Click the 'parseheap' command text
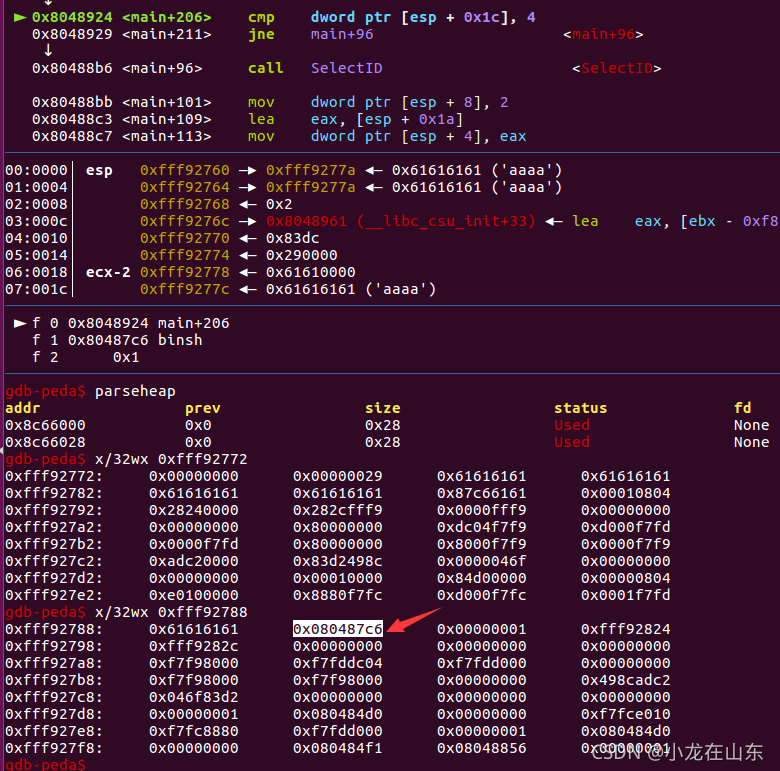 tap(135, 391)
